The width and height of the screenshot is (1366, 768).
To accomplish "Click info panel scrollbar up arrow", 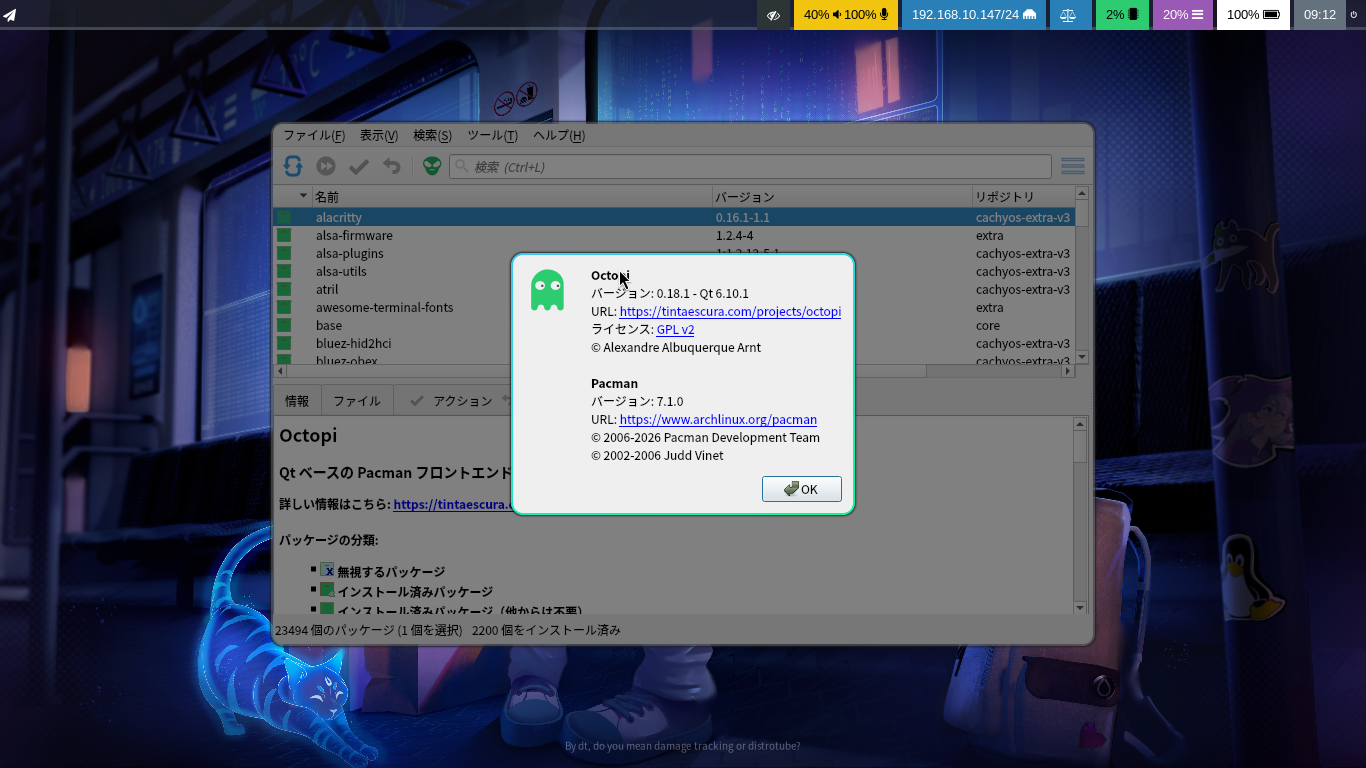I will click(1080, 424).
